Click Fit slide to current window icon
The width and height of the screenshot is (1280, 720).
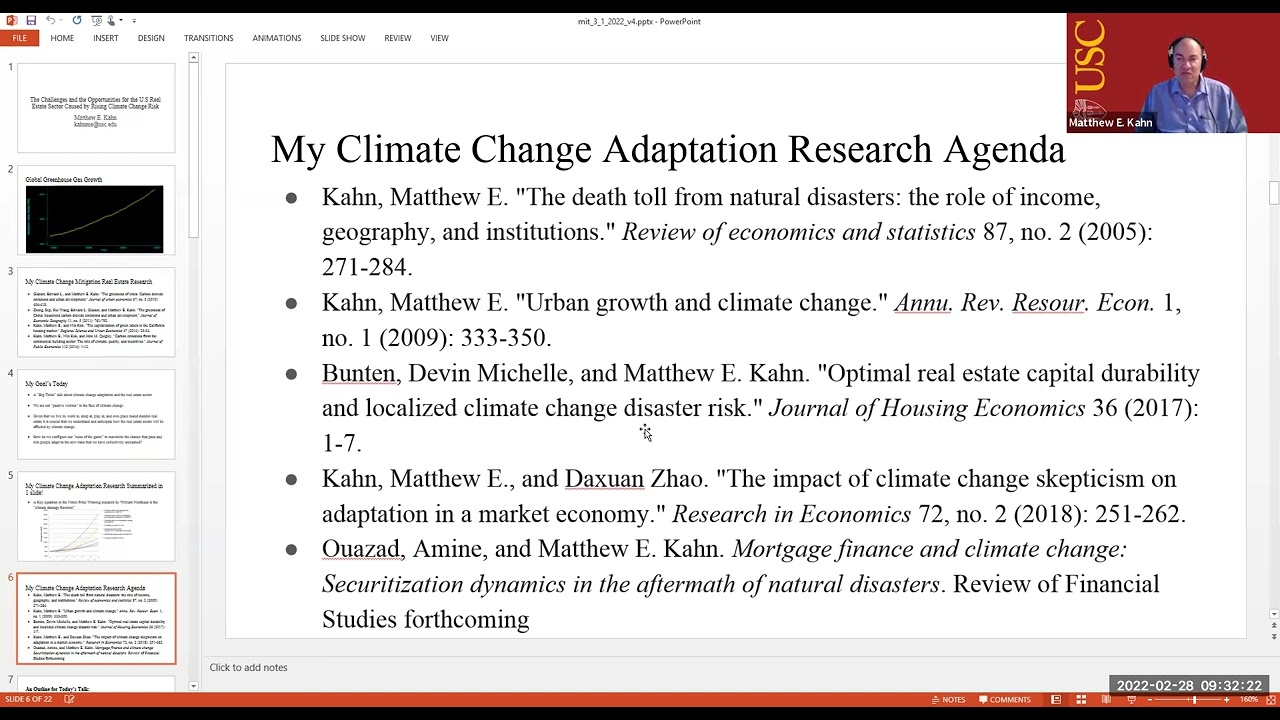pyautogui.click(x=1270, y=700)
